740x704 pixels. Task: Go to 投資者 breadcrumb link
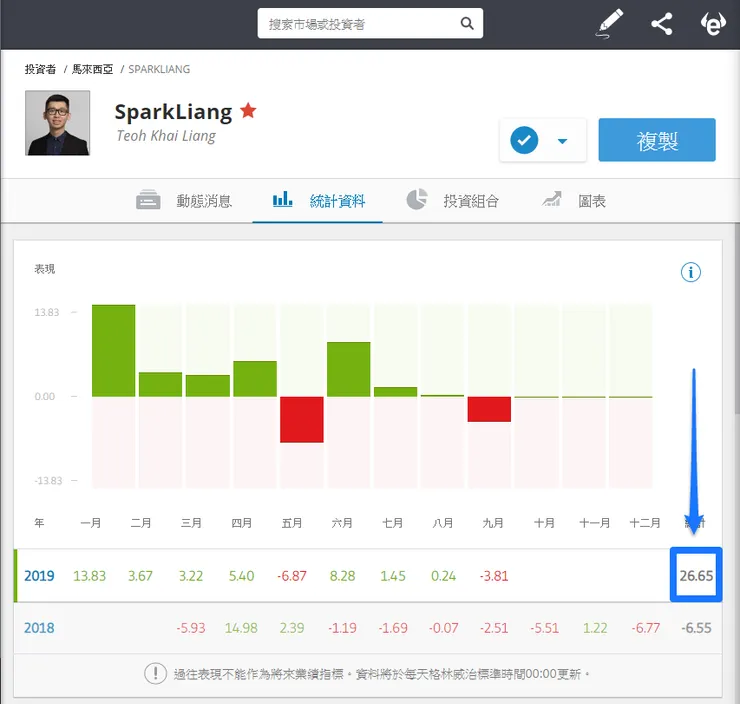coord(40,69)
